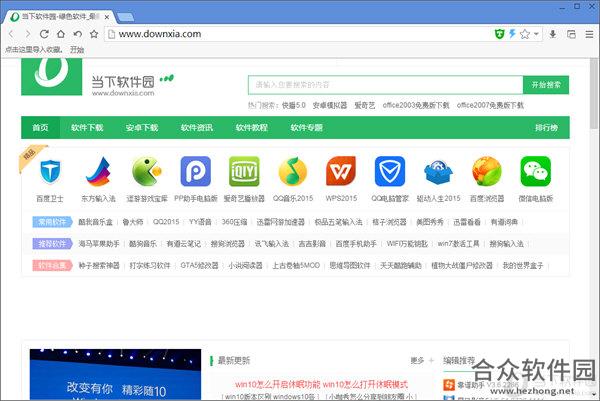Open the 百度手机助手 link
Viewport: 600px width, 401px height.
click(x=356, y=244)
